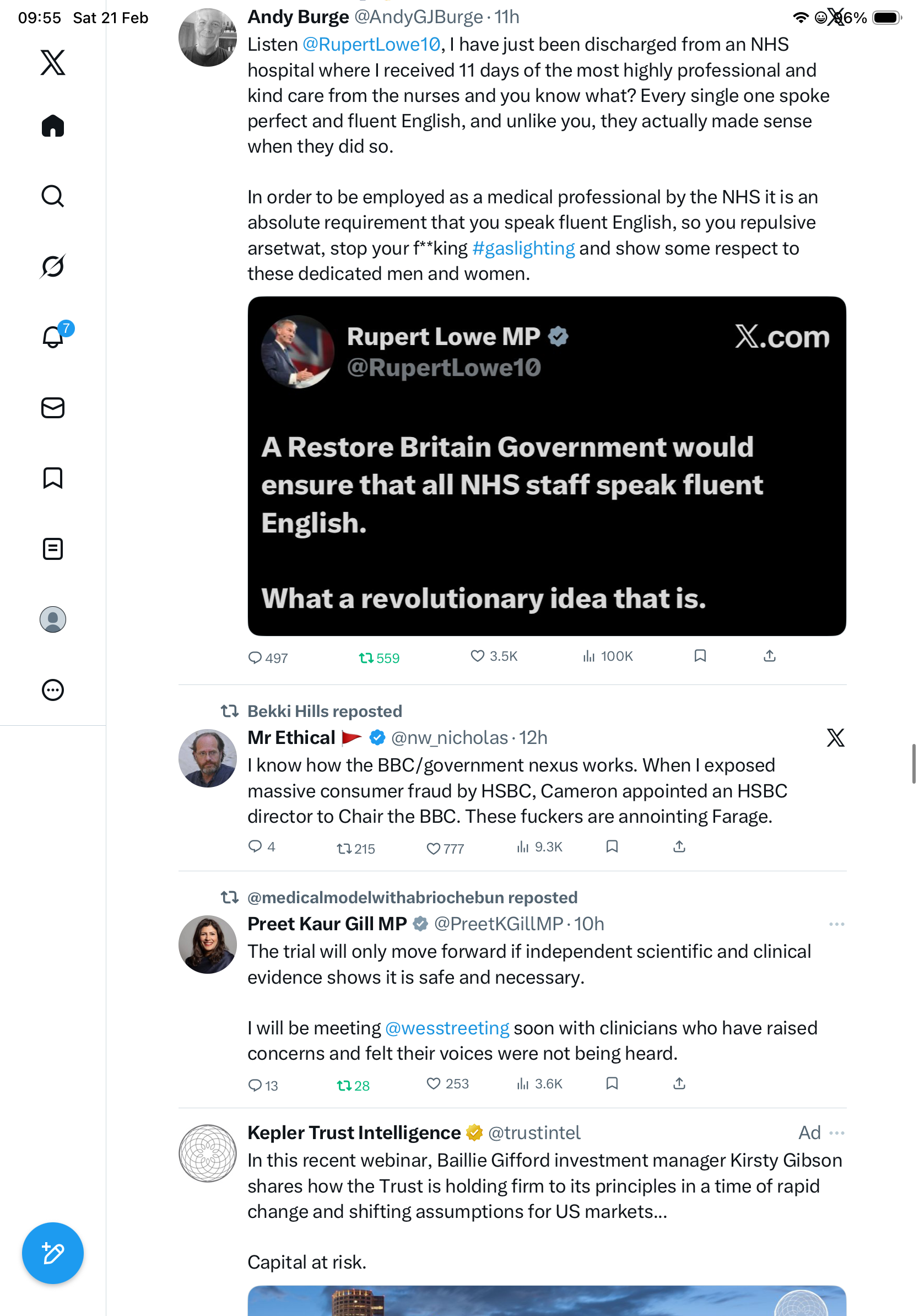This screenshot has height=1316, width=919.
Task: Click the timeline scrollbar handle
Action: click(x=913, y=763)
